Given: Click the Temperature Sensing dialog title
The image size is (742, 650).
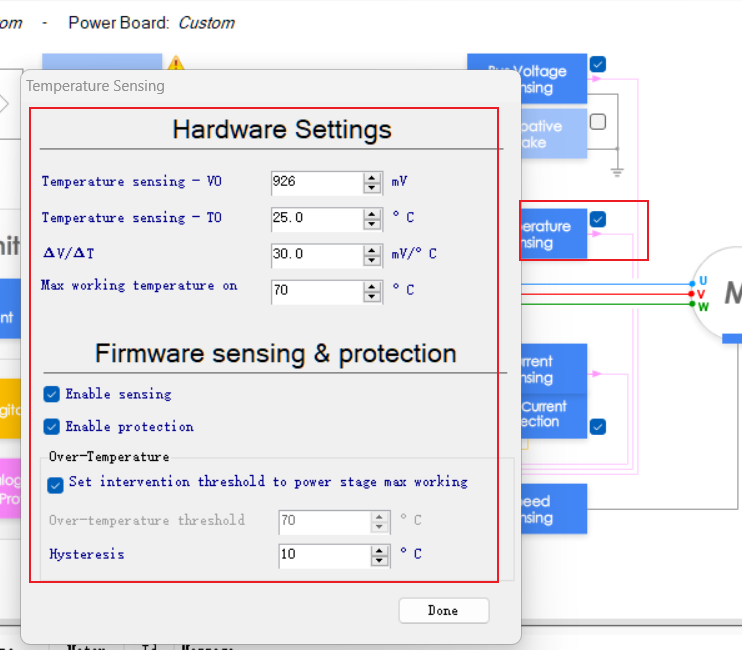Looking at the screenshot, I should pyautogui.click(x=95, y=86).
